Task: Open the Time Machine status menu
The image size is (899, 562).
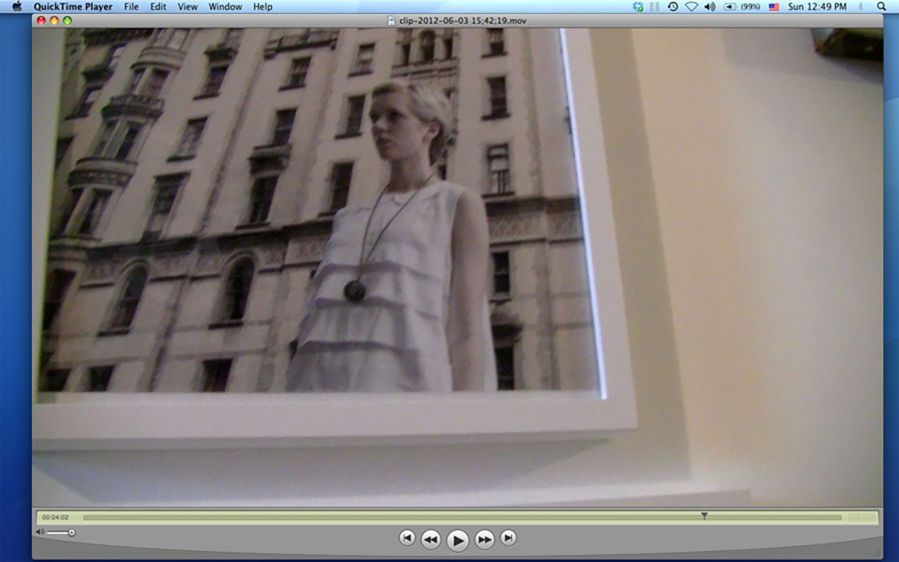Action: [x=672, y=7]
